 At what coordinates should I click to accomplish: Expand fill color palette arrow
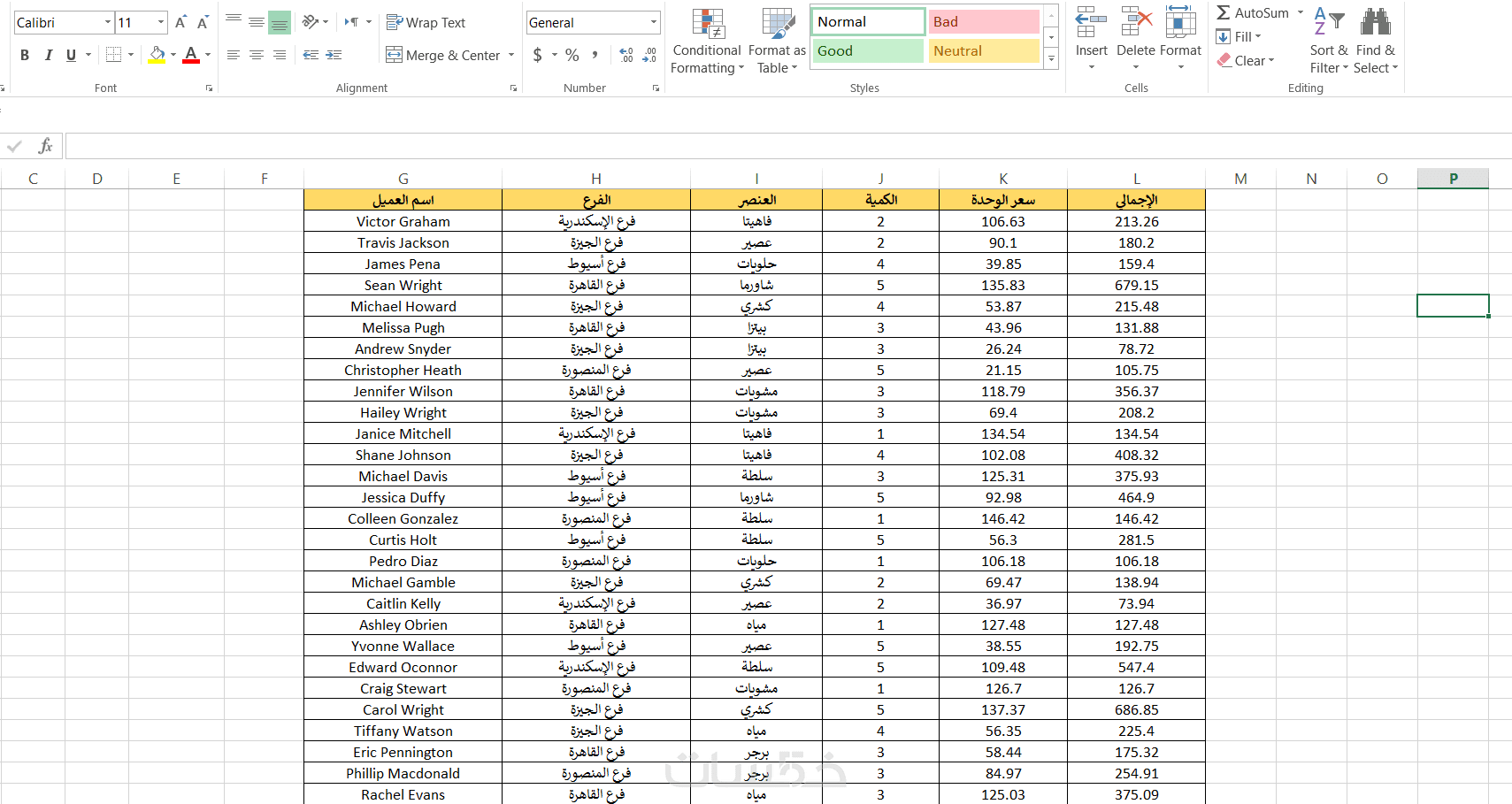coord(173,55)
